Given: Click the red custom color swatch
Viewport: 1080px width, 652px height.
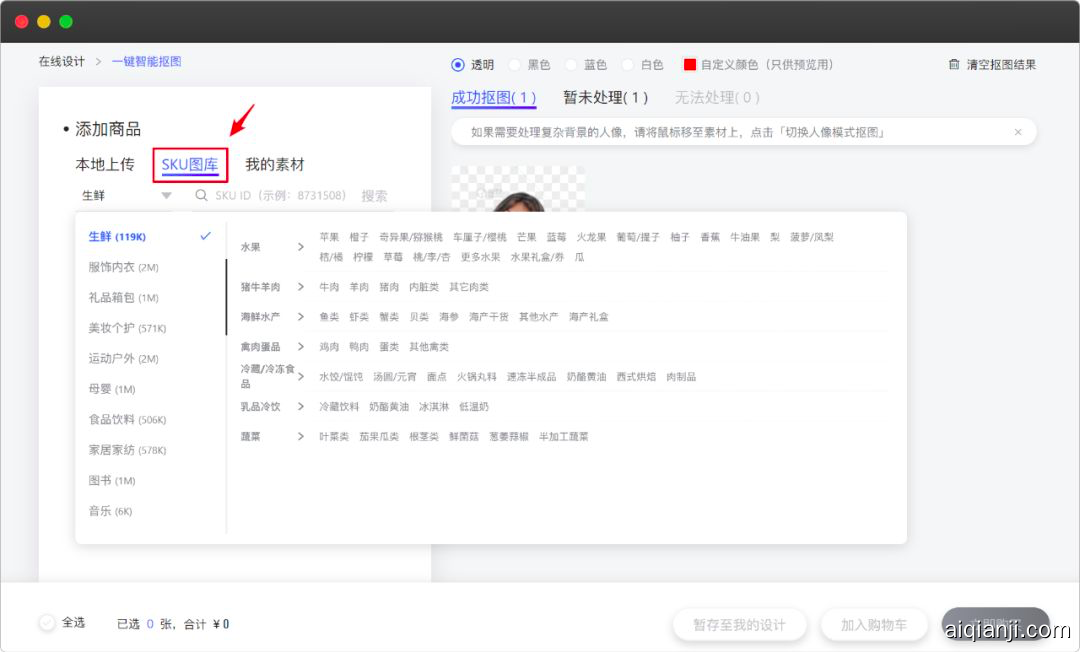Looking at the screenshot, I should pos(689,65).
